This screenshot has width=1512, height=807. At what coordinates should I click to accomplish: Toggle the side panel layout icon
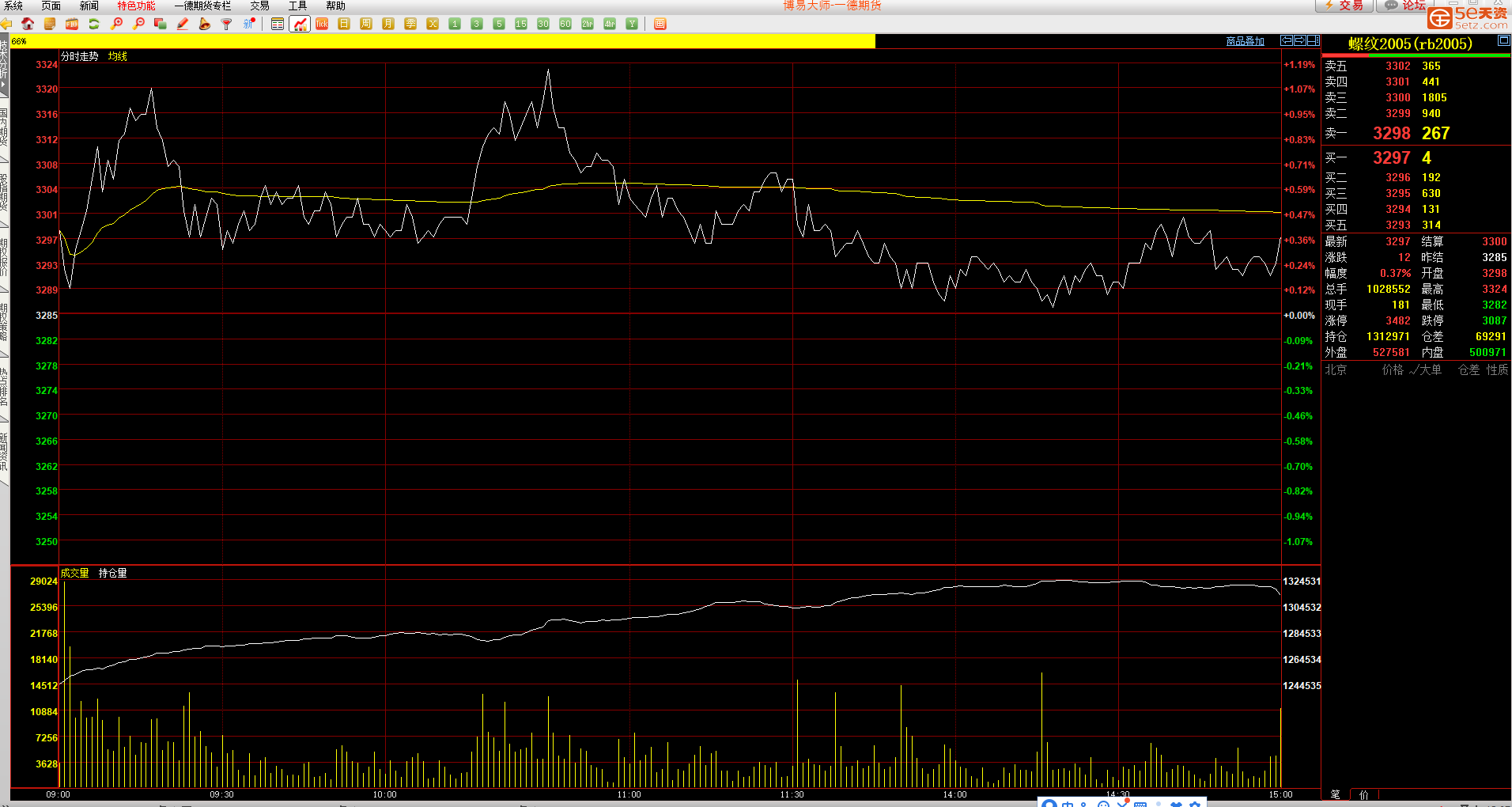pyautogui.click(x=1313, y=40)
